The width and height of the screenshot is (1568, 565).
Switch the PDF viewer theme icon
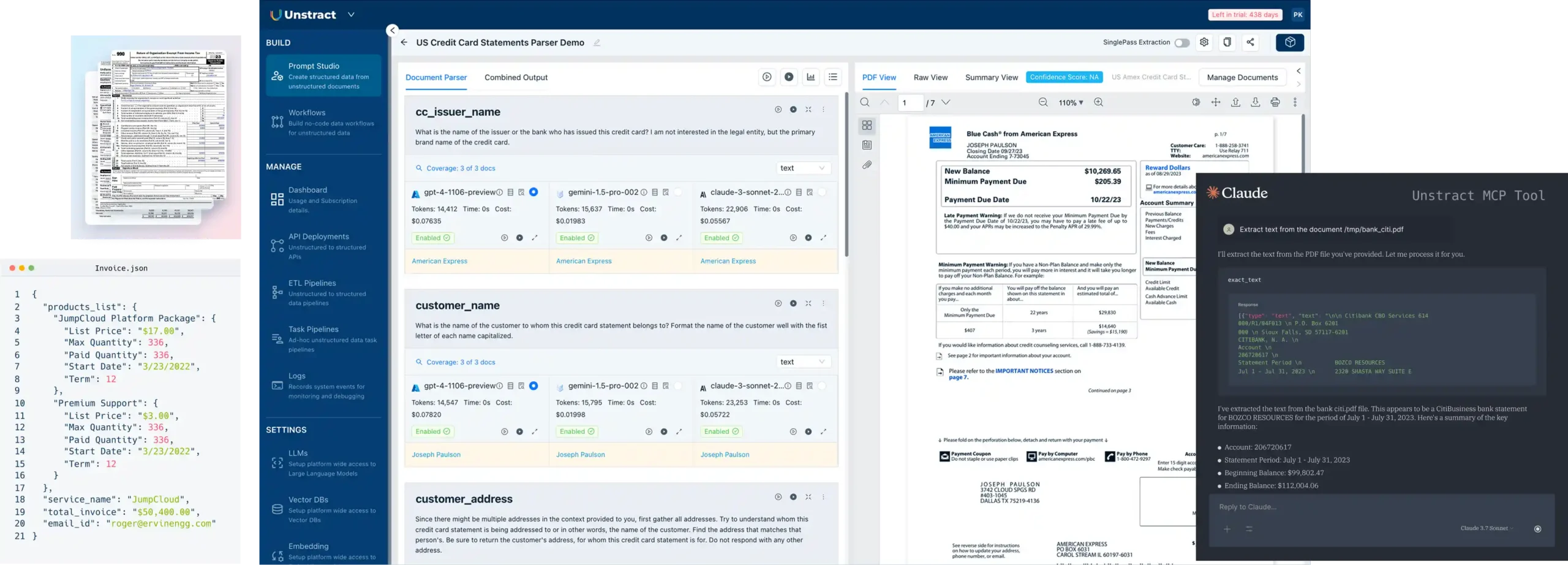click(1196, 102)
